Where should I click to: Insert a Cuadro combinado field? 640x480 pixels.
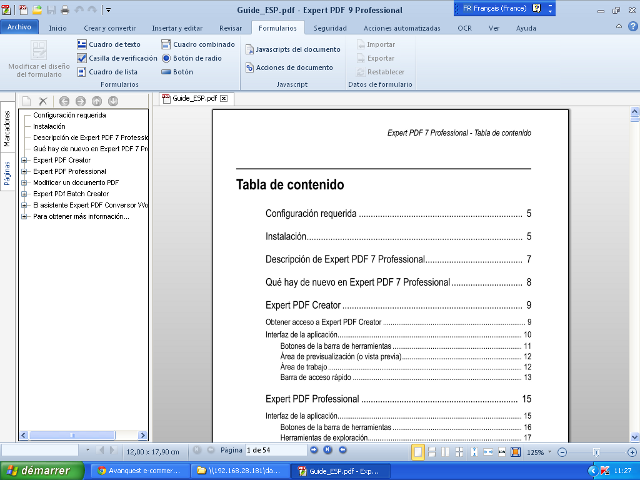[198, 44]
